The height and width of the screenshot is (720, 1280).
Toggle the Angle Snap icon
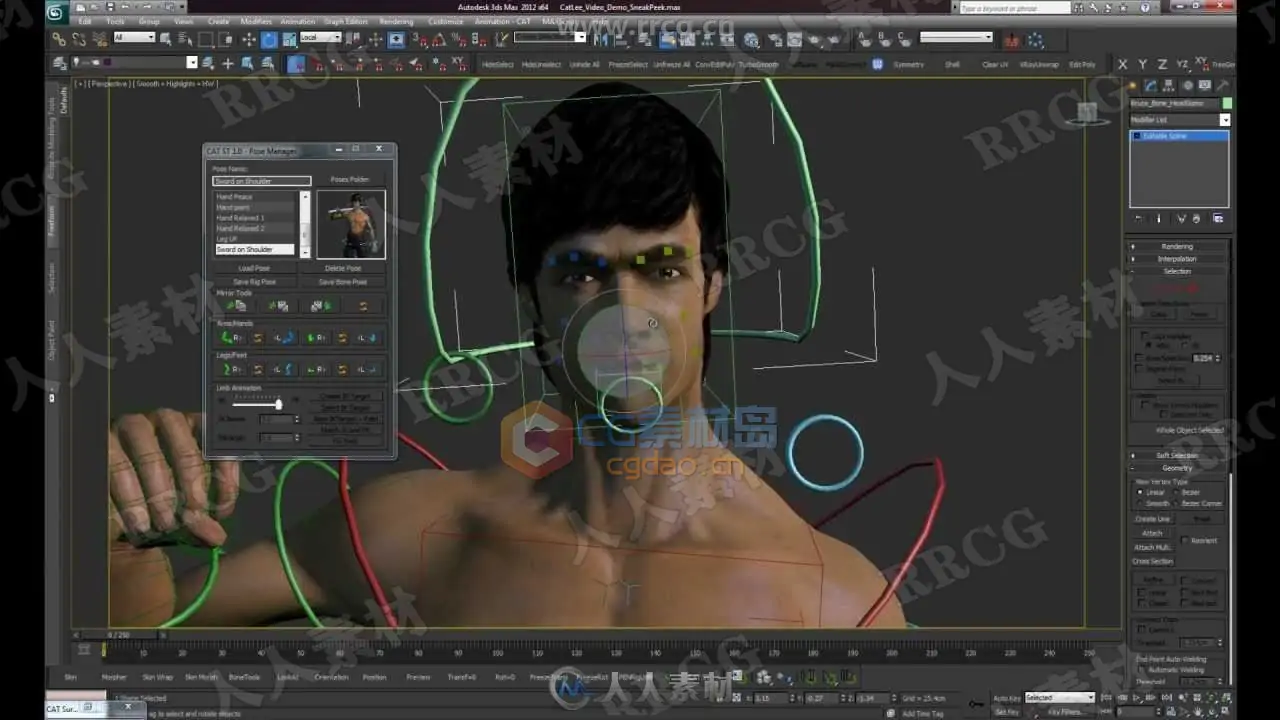[439, 40]
